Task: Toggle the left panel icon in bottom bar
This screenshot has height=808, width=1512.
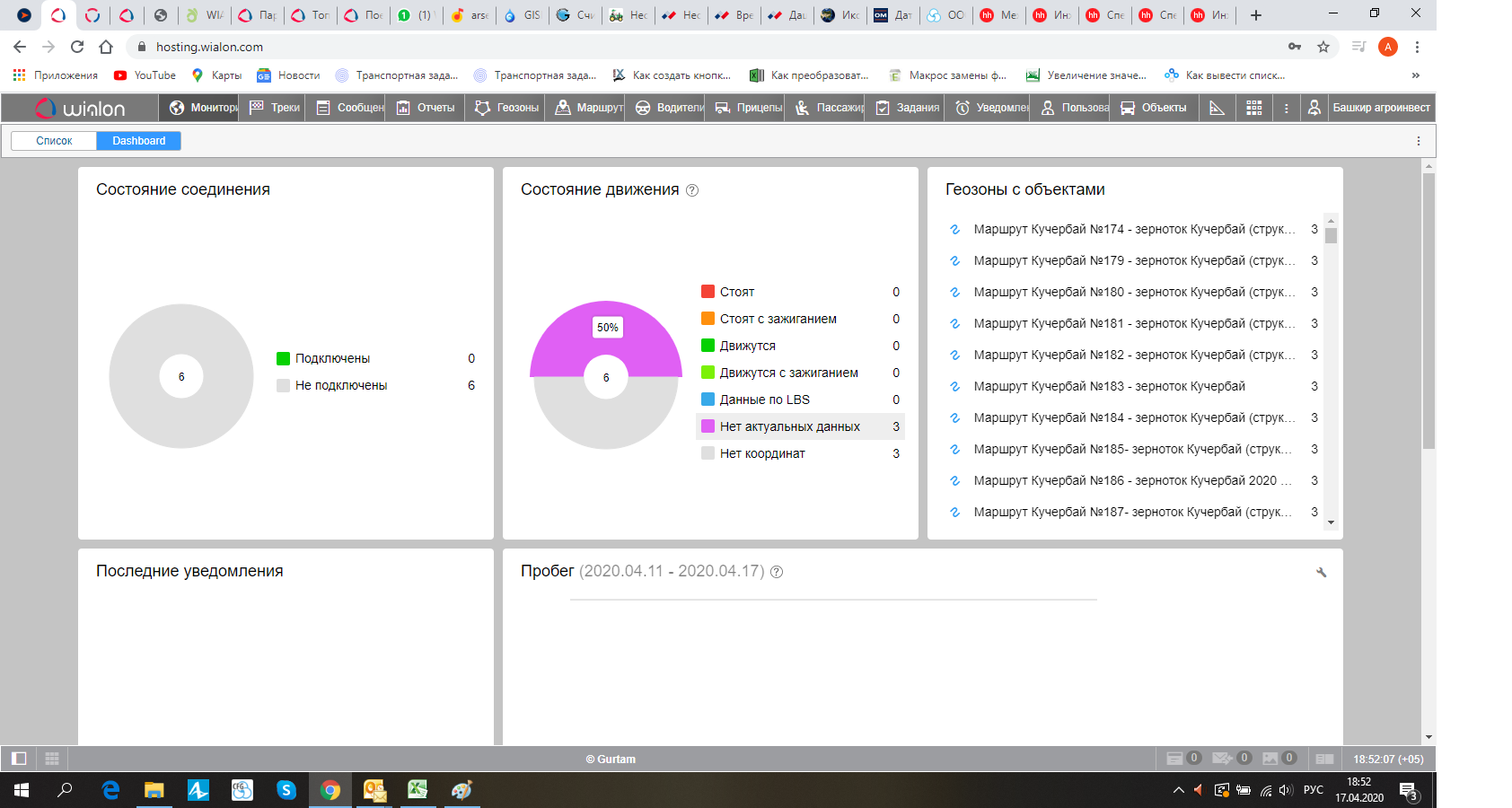Action: 19,759
